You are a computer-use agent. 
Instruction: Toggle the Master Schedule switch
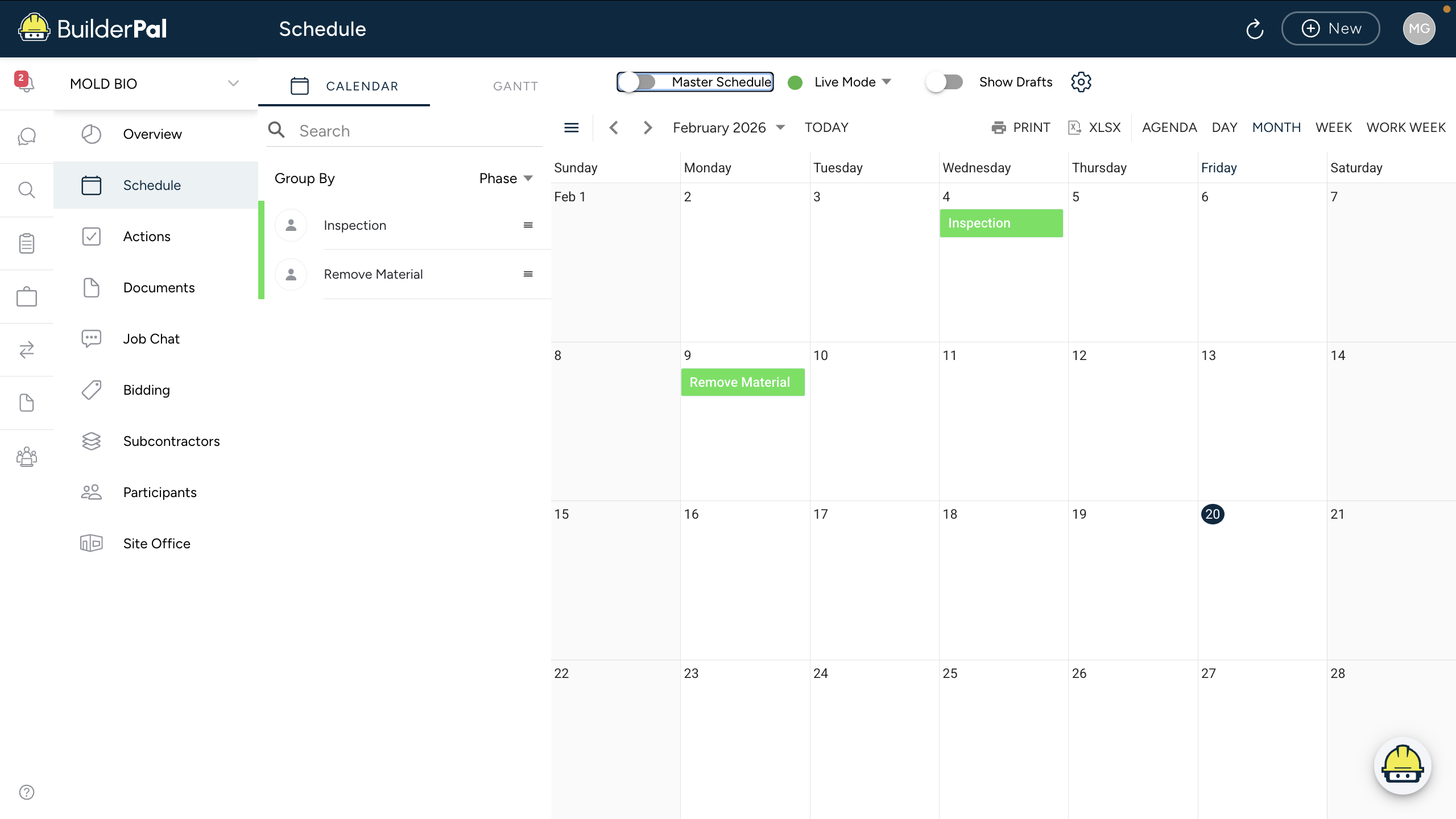point(638,82)
